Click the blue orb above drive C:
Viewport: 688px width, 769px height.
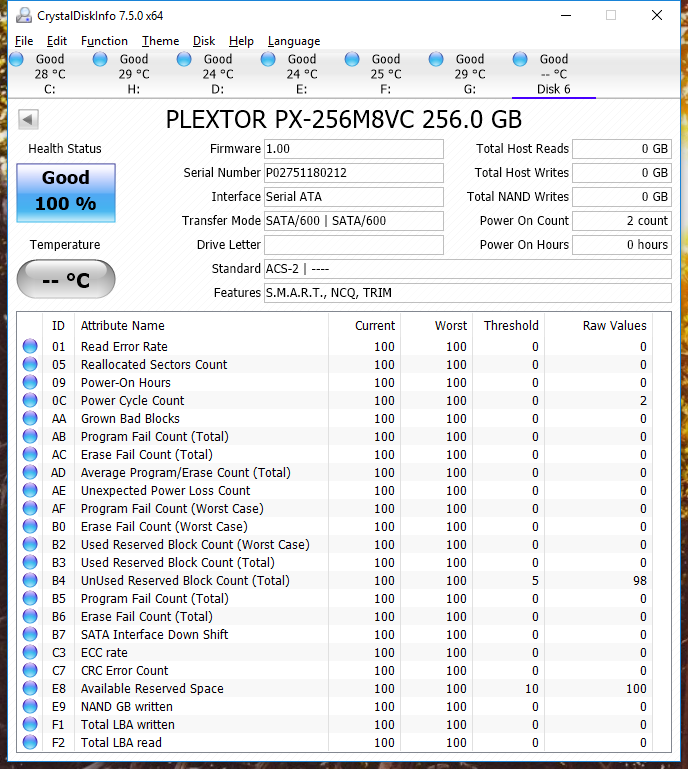tap(17, 60)
